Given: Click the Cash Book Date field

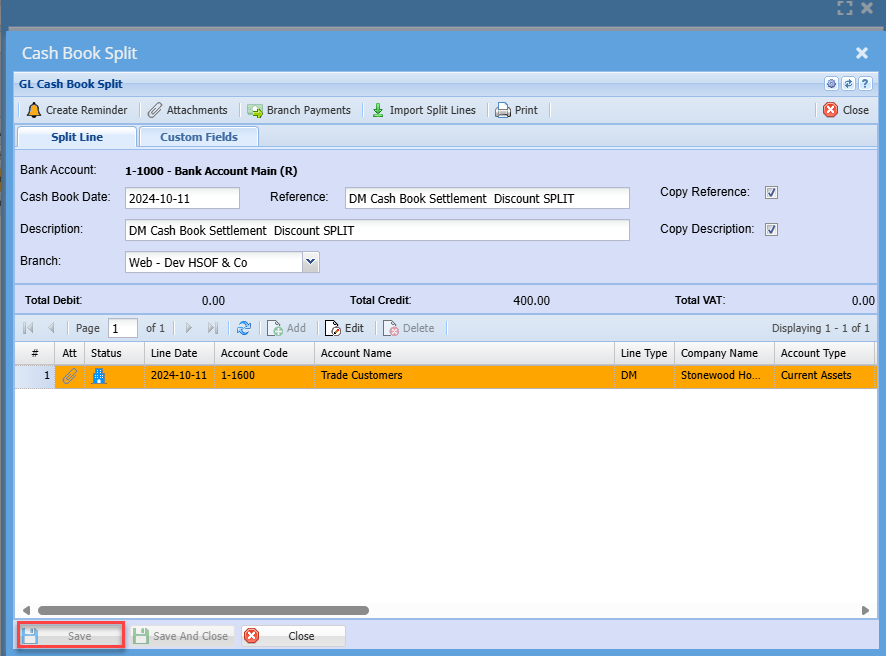Looking at the screenshot, I should coord(182,198).
